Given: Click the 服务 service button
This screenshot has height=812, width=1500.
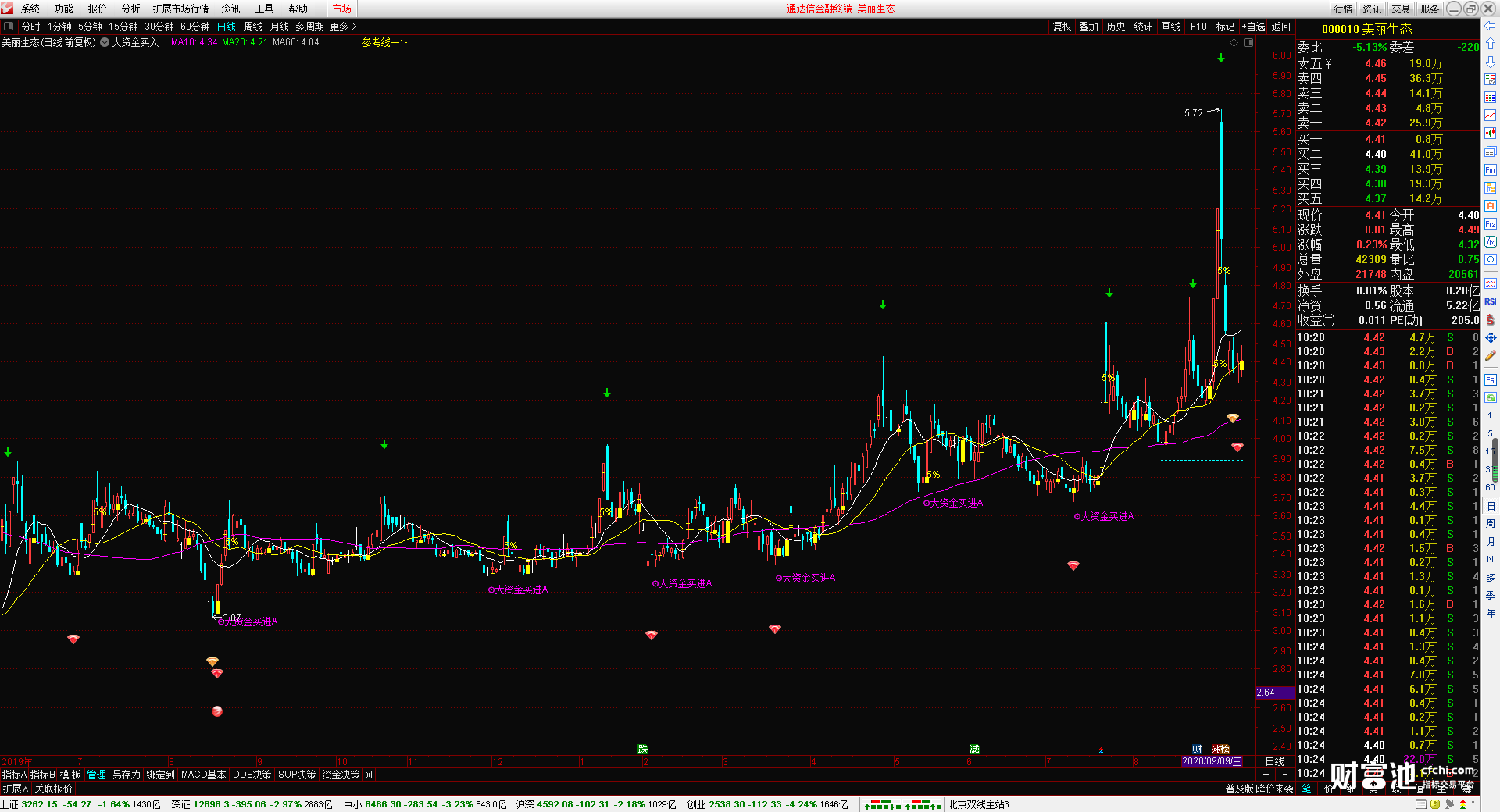Looking at the screenshot, I should click(x=1430, y=9).
